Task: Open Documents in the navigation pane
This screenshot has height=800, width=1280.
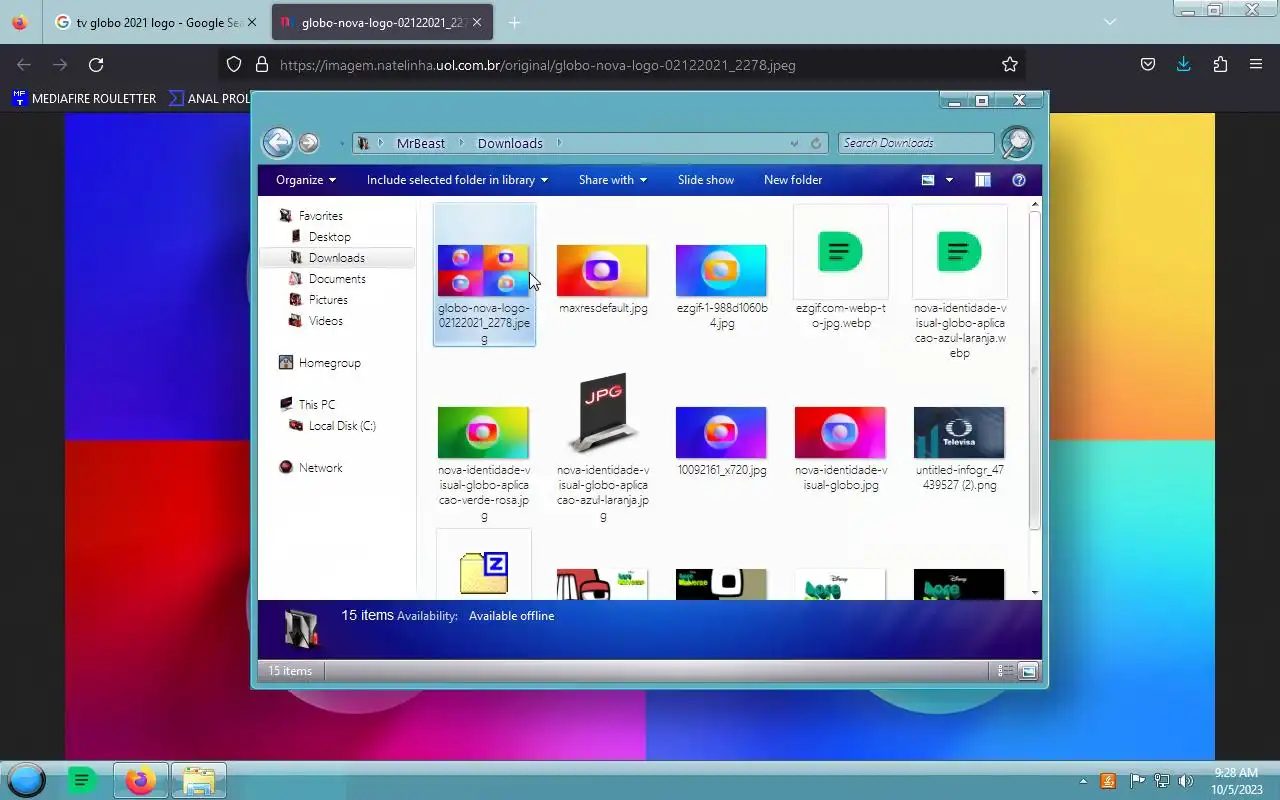Action: point(337,279)
